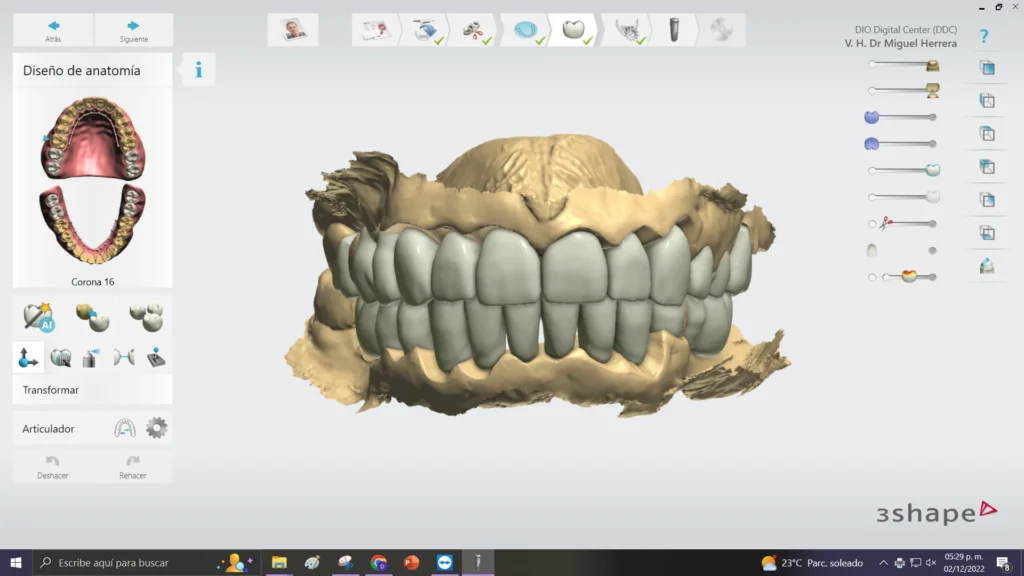Select the contact distance tool

point(123,357)
